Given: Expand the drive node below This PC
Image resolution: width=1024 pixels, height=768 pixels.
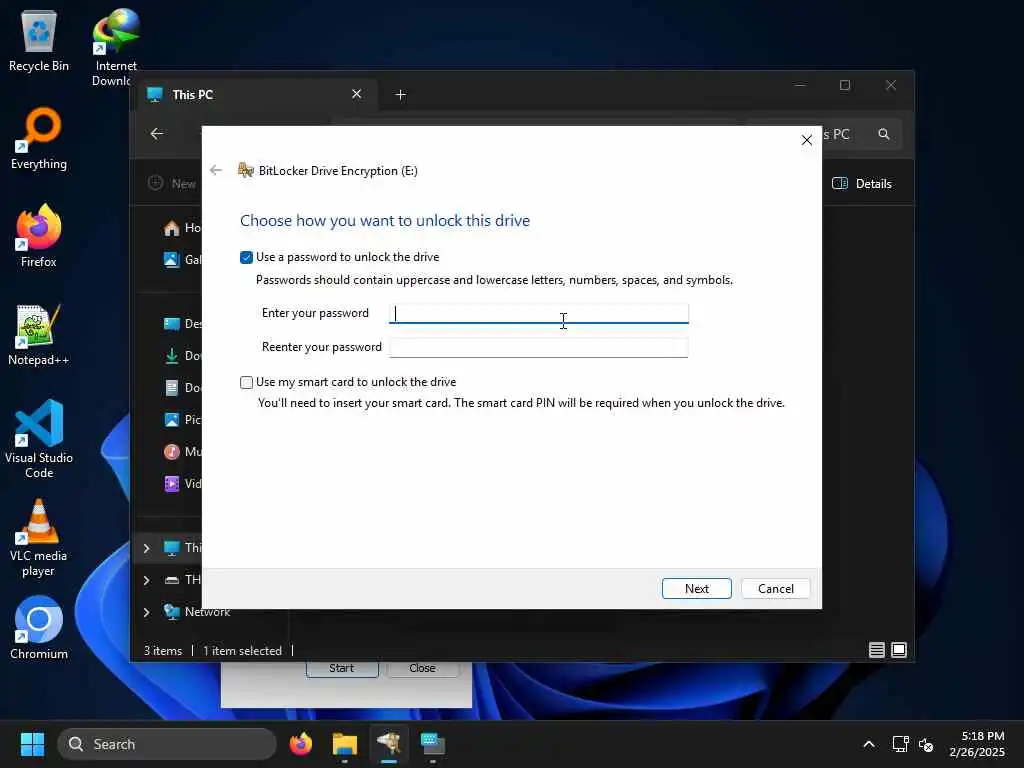Looking at the screenshot, I should click(146, 580).
